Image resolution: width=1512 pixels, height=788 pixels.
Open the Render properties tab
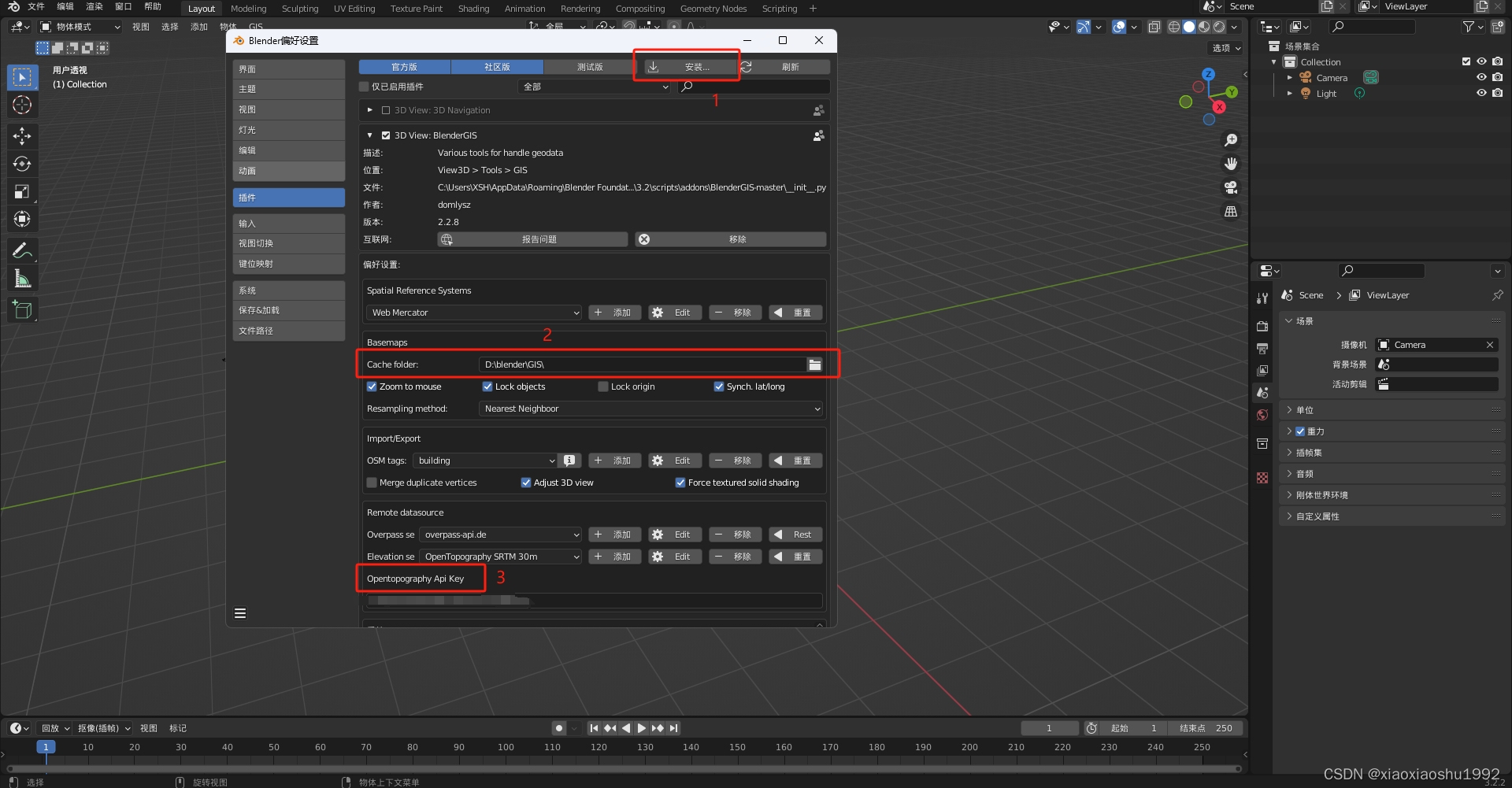tap(1262, 325)
